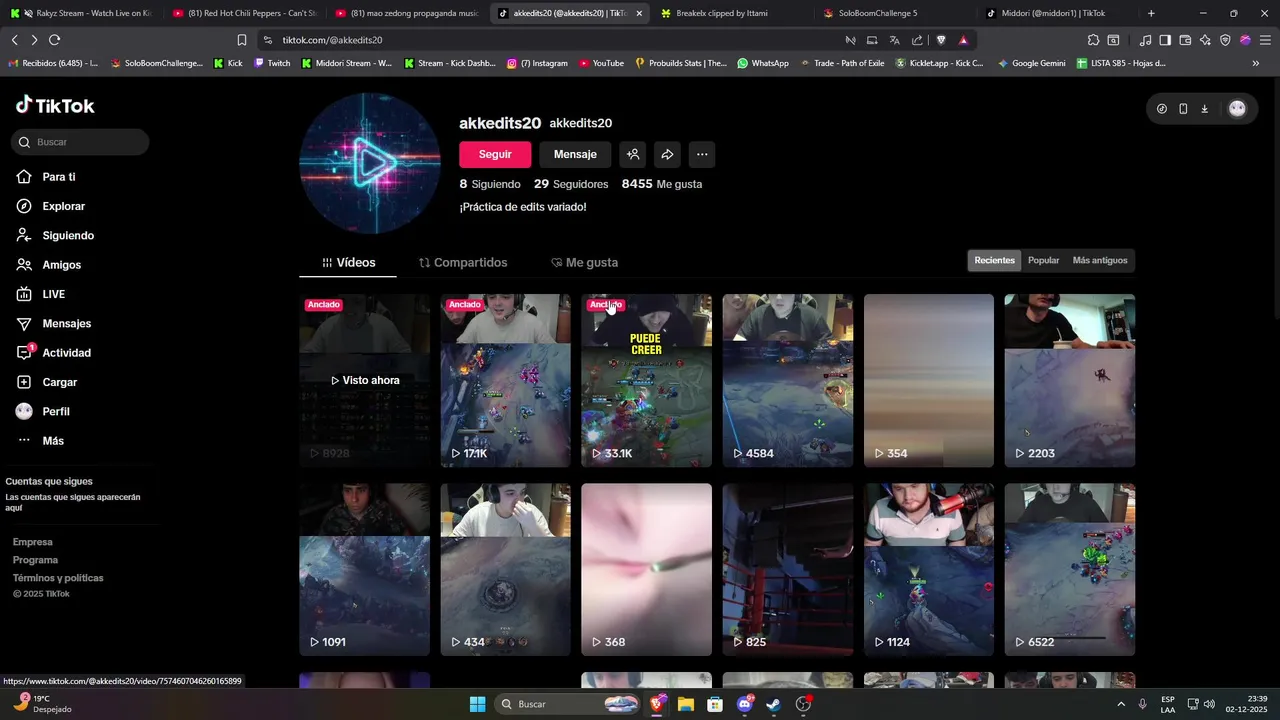Switch to the Compartidos tab
Screen dimensions: 1280x720
tap(463, 262)
